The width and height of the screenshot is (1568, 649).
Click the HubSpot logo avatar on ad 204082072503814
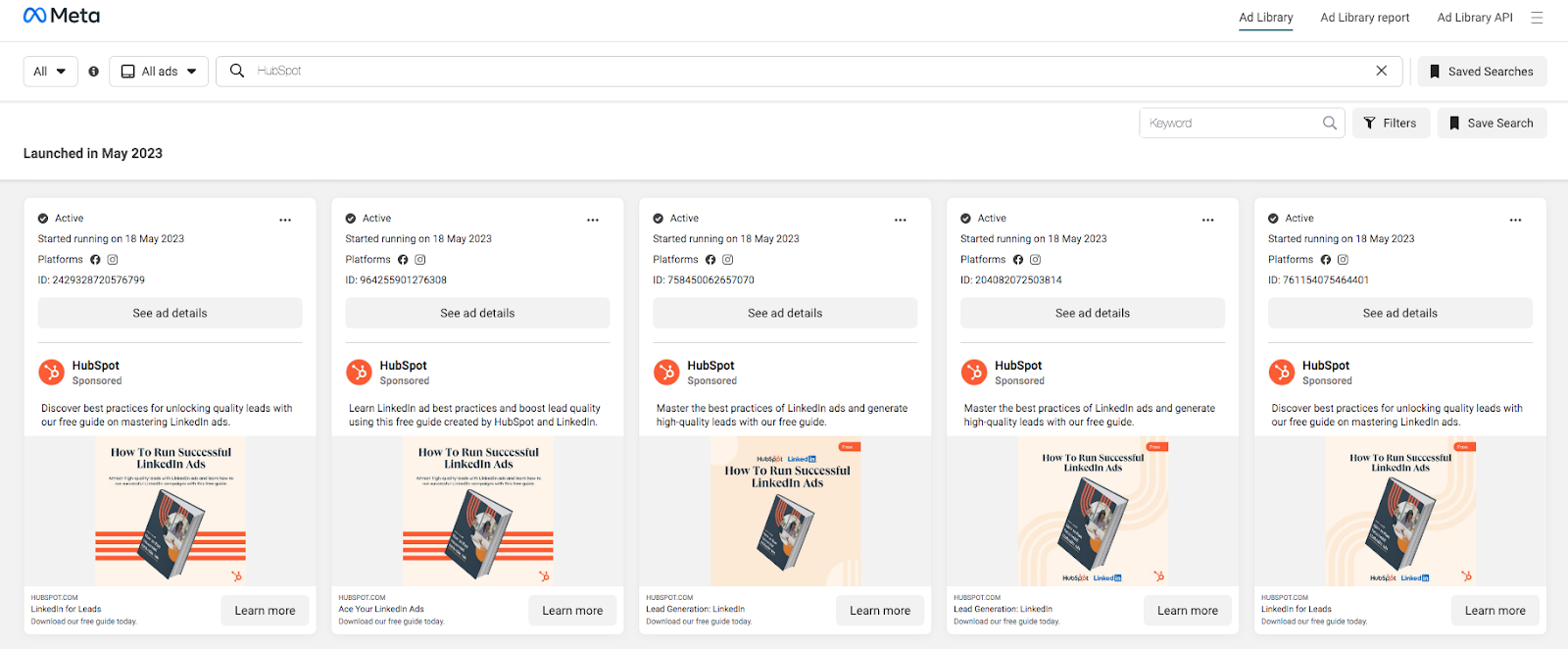tap(974, 373)
